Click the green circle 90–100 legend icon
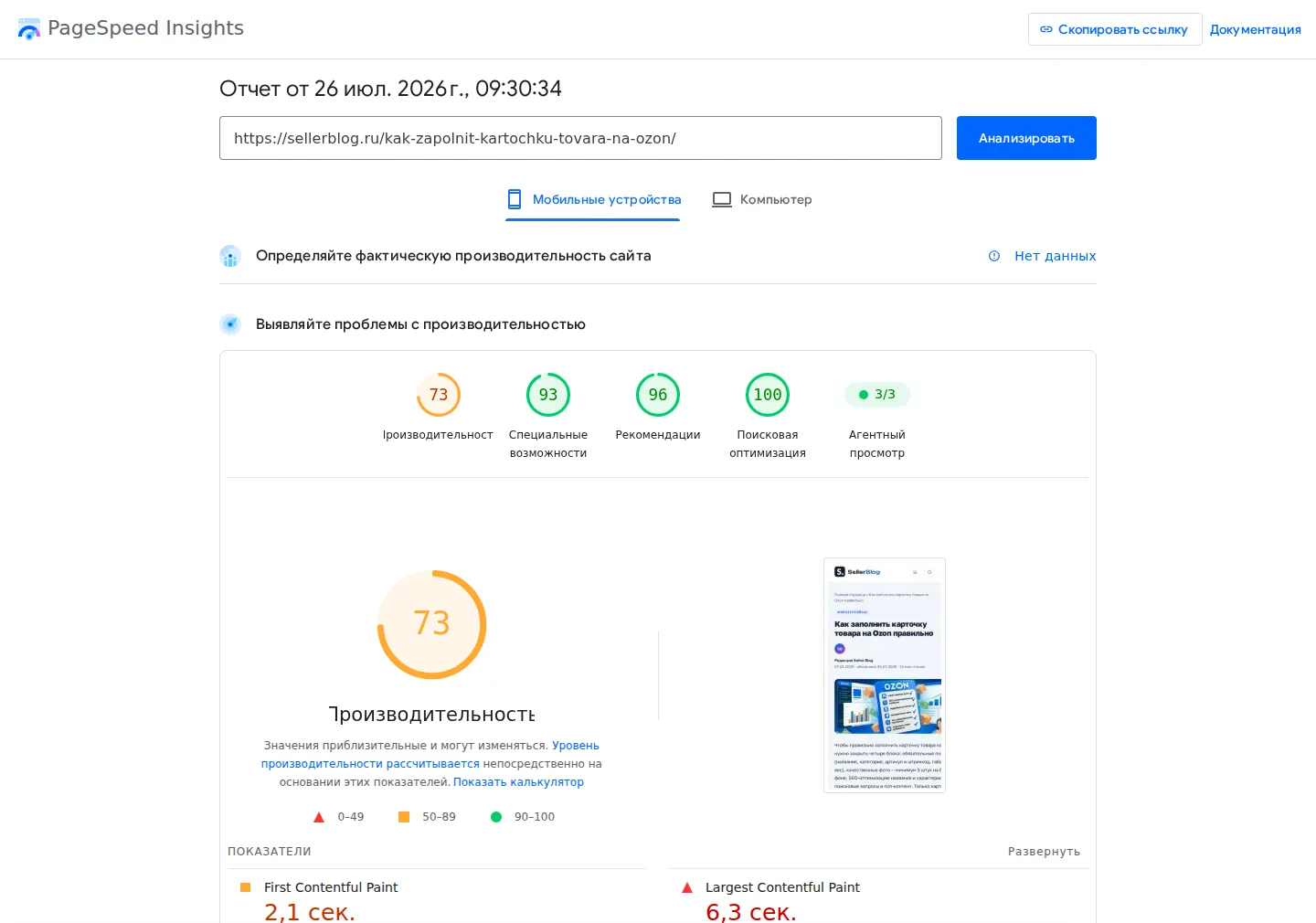 [x=496, y=817]
